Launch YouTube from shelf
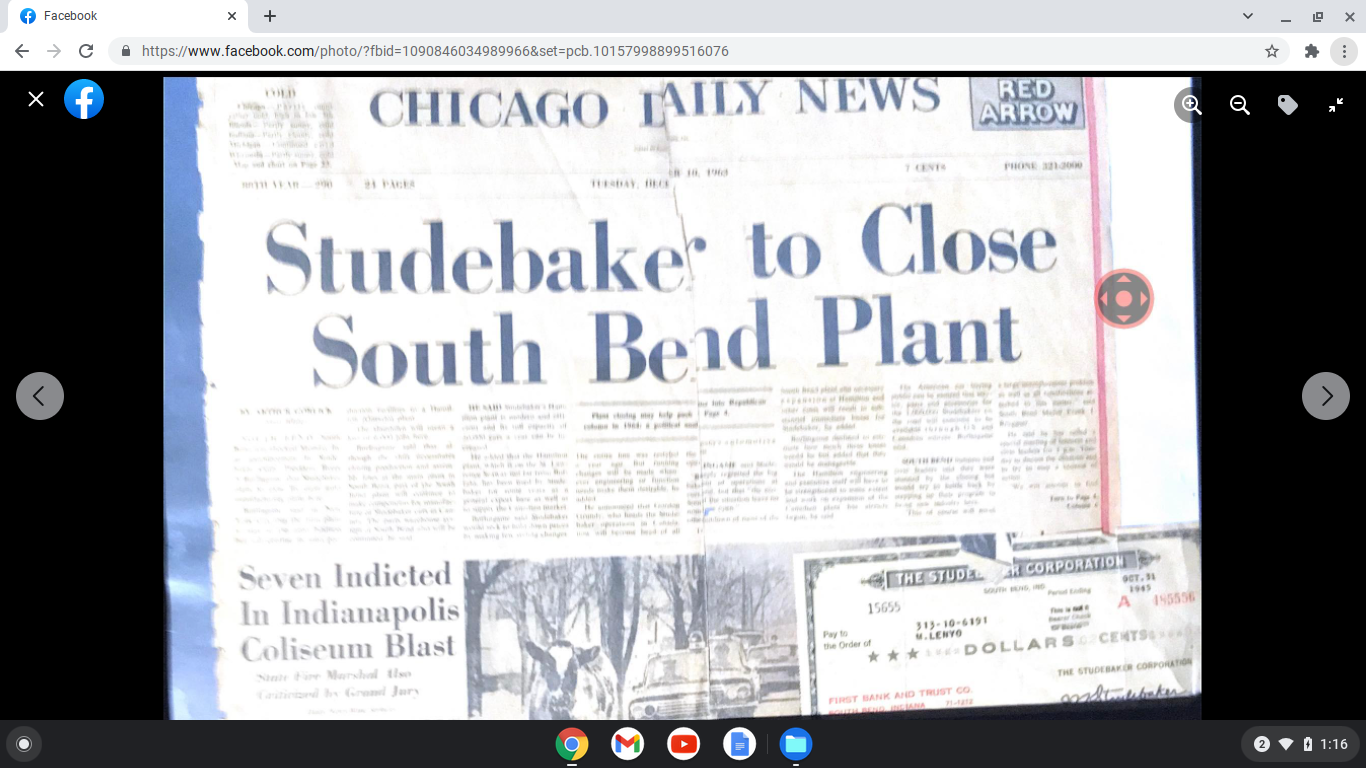1366x768 pixels. (x=684, y=744)
